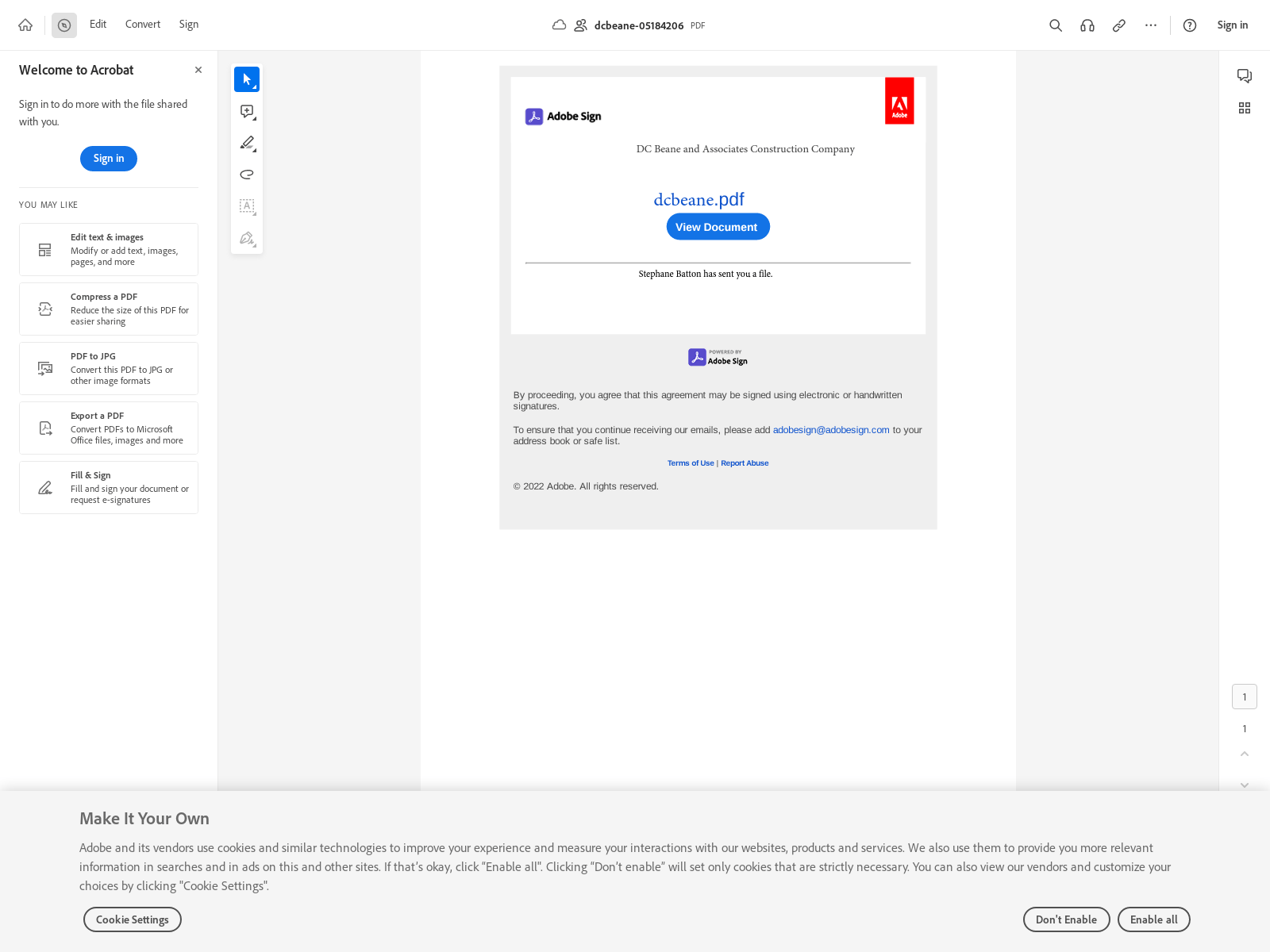Image resolution: width=1270 pixels, height=952 pixels.
Task: Click the headphones read aloud icon
Action: [x=1087, y=25]
